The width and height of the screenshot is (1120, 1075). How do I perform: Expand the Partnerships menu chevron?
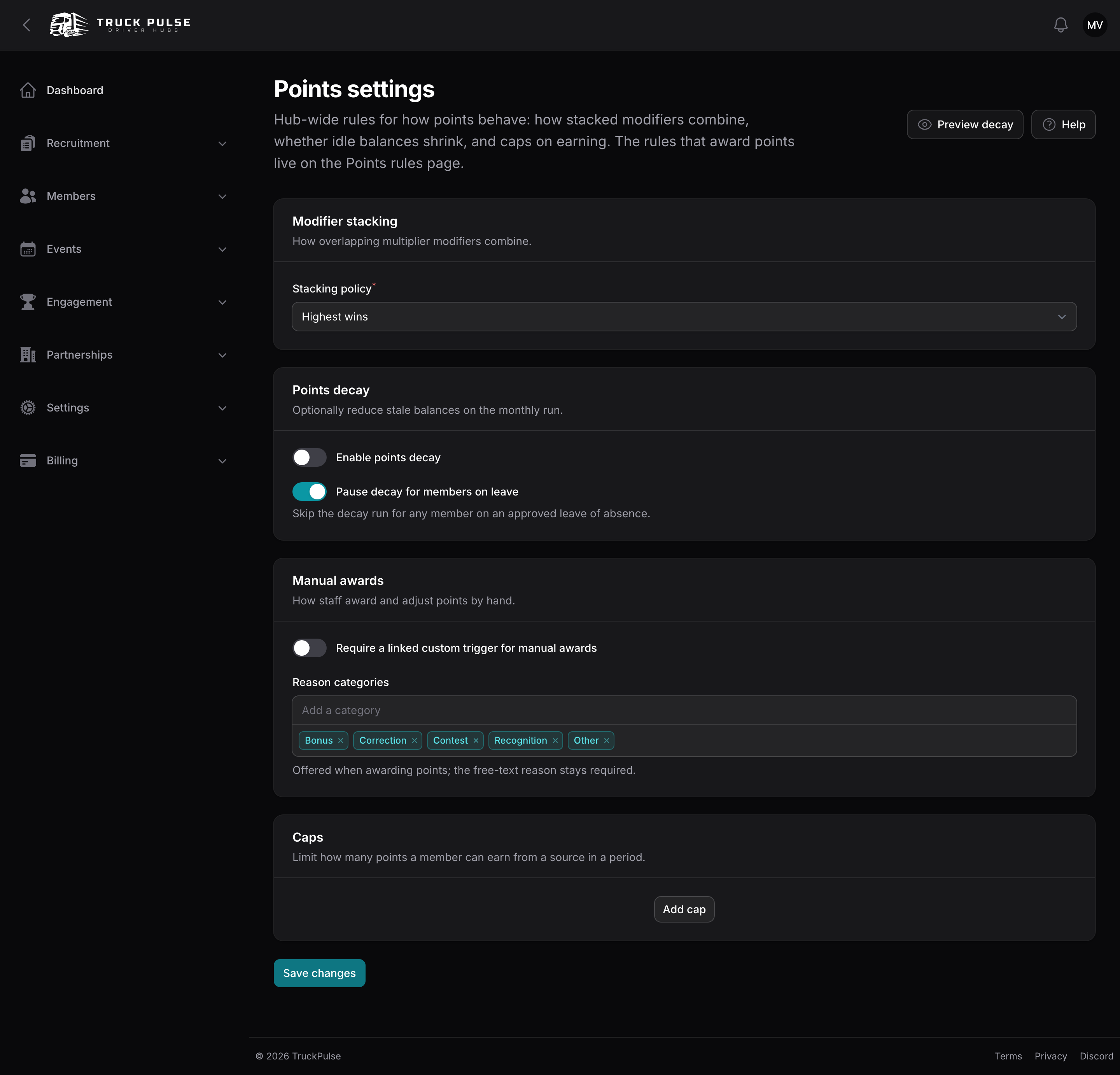pos(222,355)
